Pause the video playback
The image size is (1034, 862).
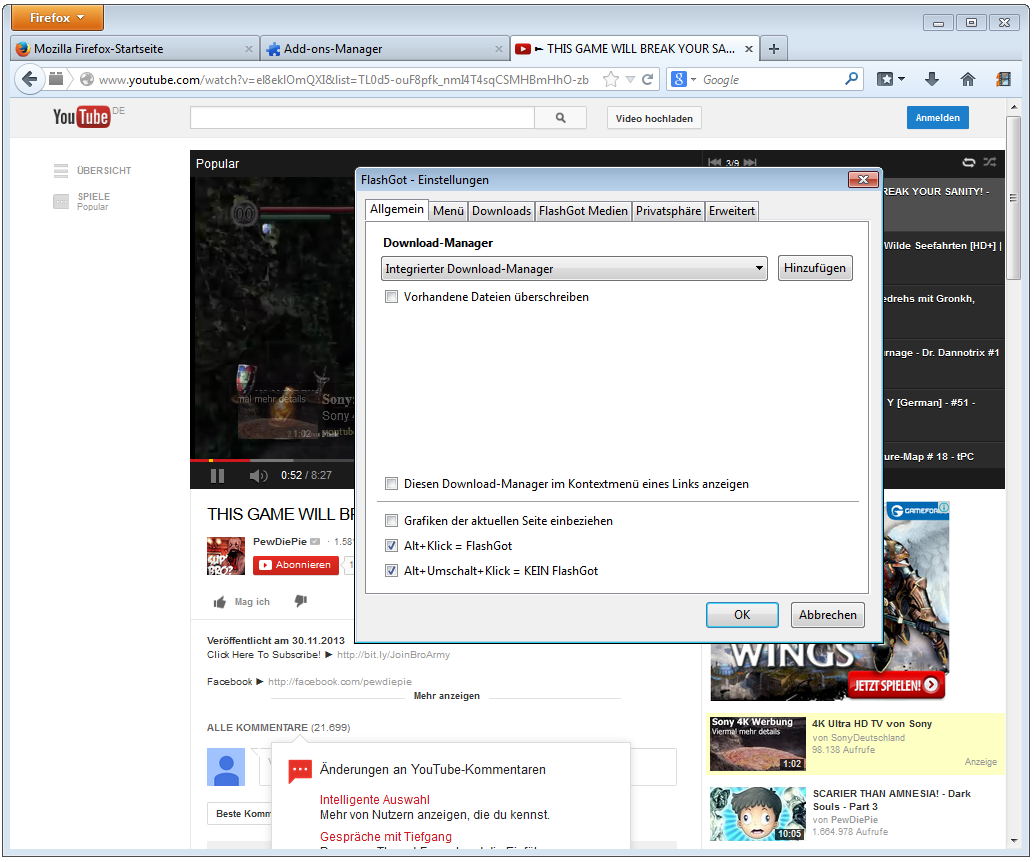217,476
